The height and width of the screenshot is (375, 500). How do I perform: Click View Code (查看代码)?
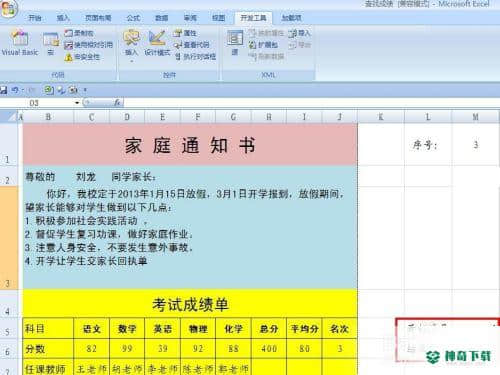click(x=192, y=45)
